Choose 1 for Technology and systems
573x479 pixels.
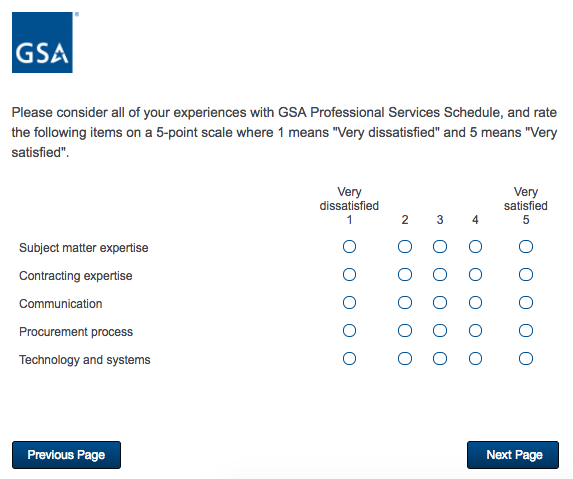[x=349, y=359]
